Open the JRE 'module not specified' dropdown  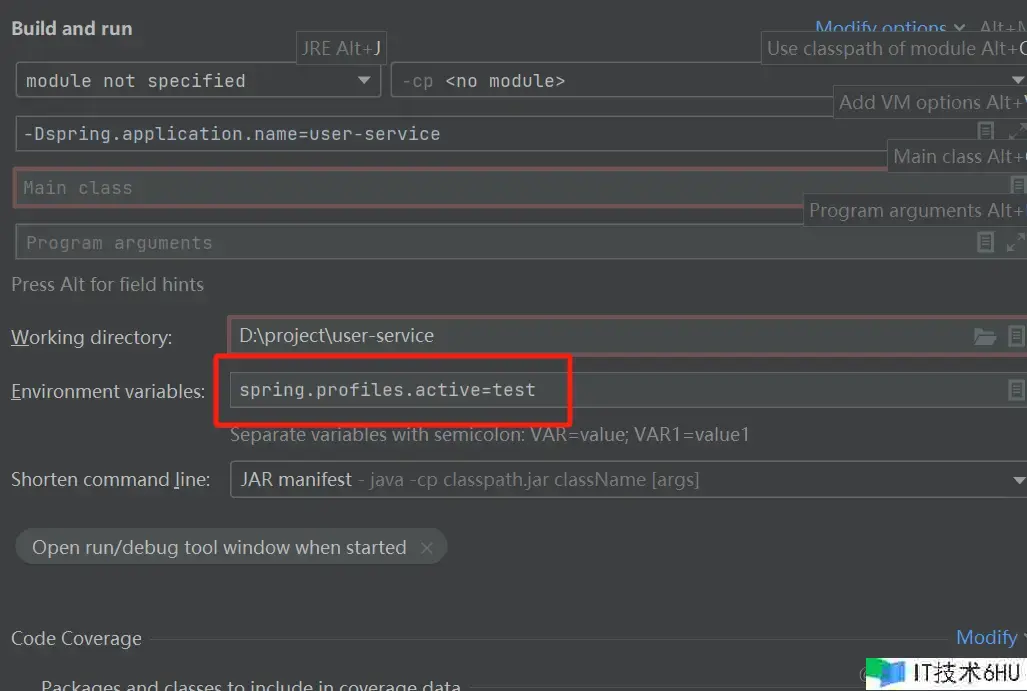(364, 81)
